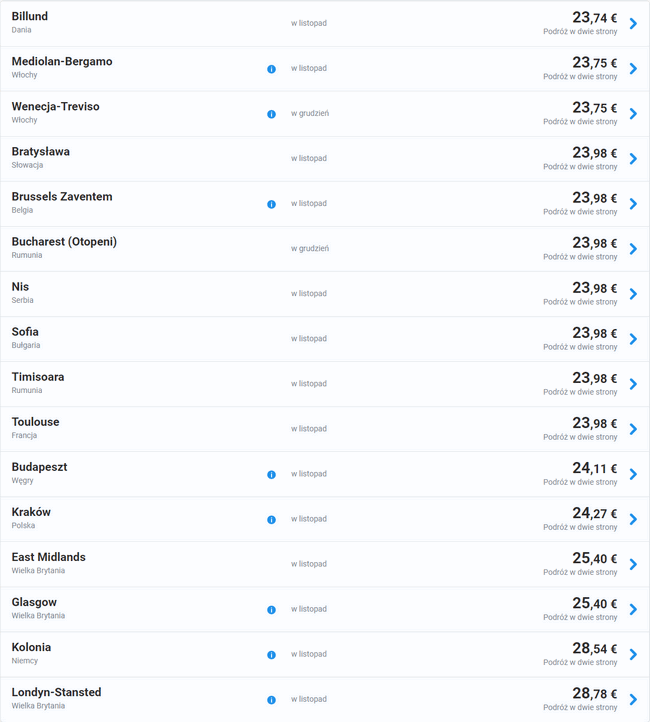
Task: Click 'w grudzień' on the Wenecja-Treviso row
Action: tap(310, 114)
